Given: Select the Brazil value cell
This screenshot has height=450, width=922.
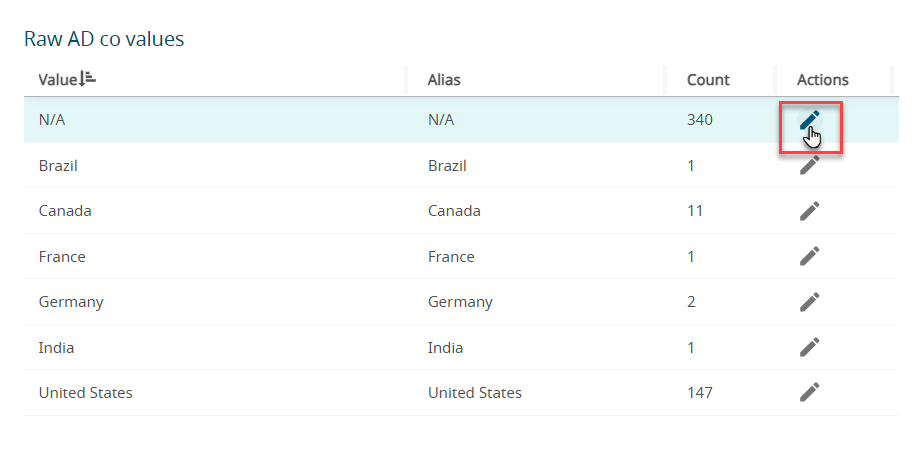Looking at the screenshot, I should (58, 166).
